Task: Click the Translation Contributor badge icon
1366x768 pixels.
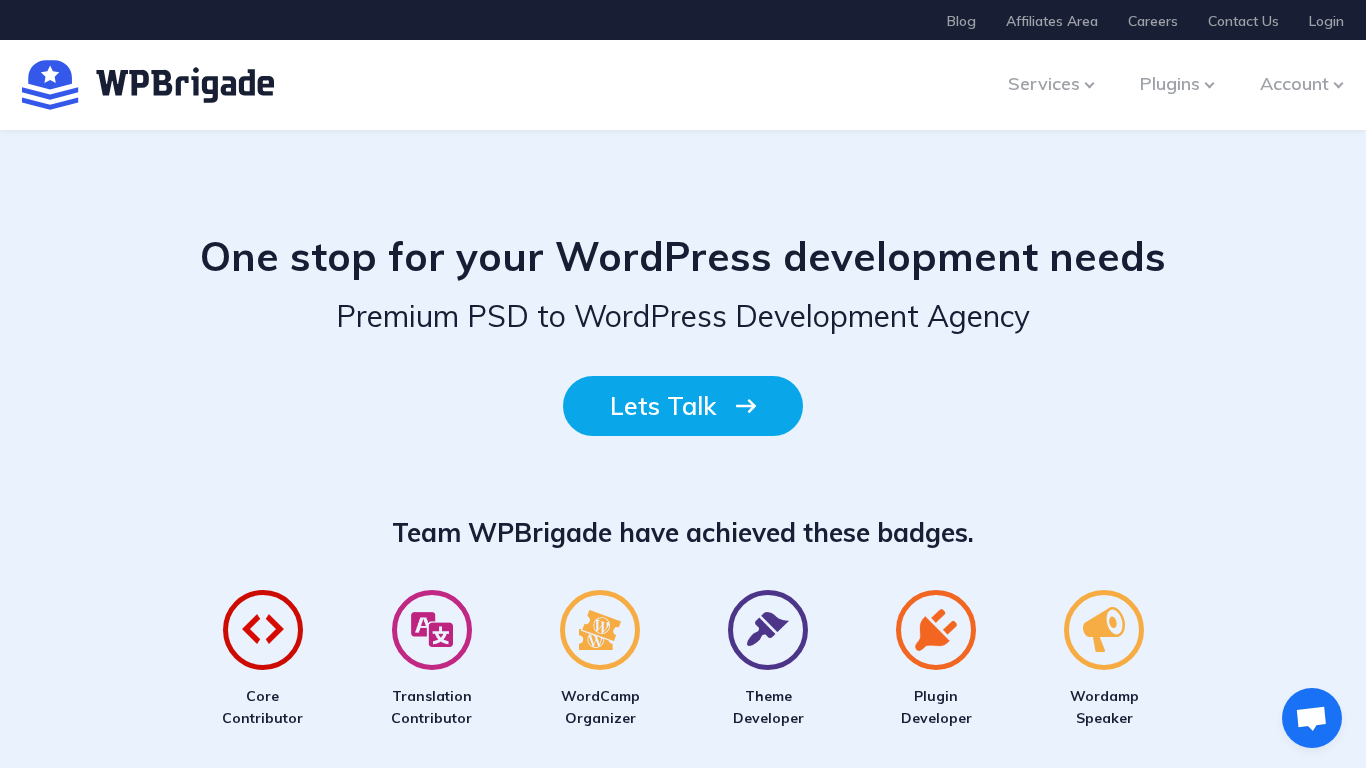Action: (x=432, y=630)
